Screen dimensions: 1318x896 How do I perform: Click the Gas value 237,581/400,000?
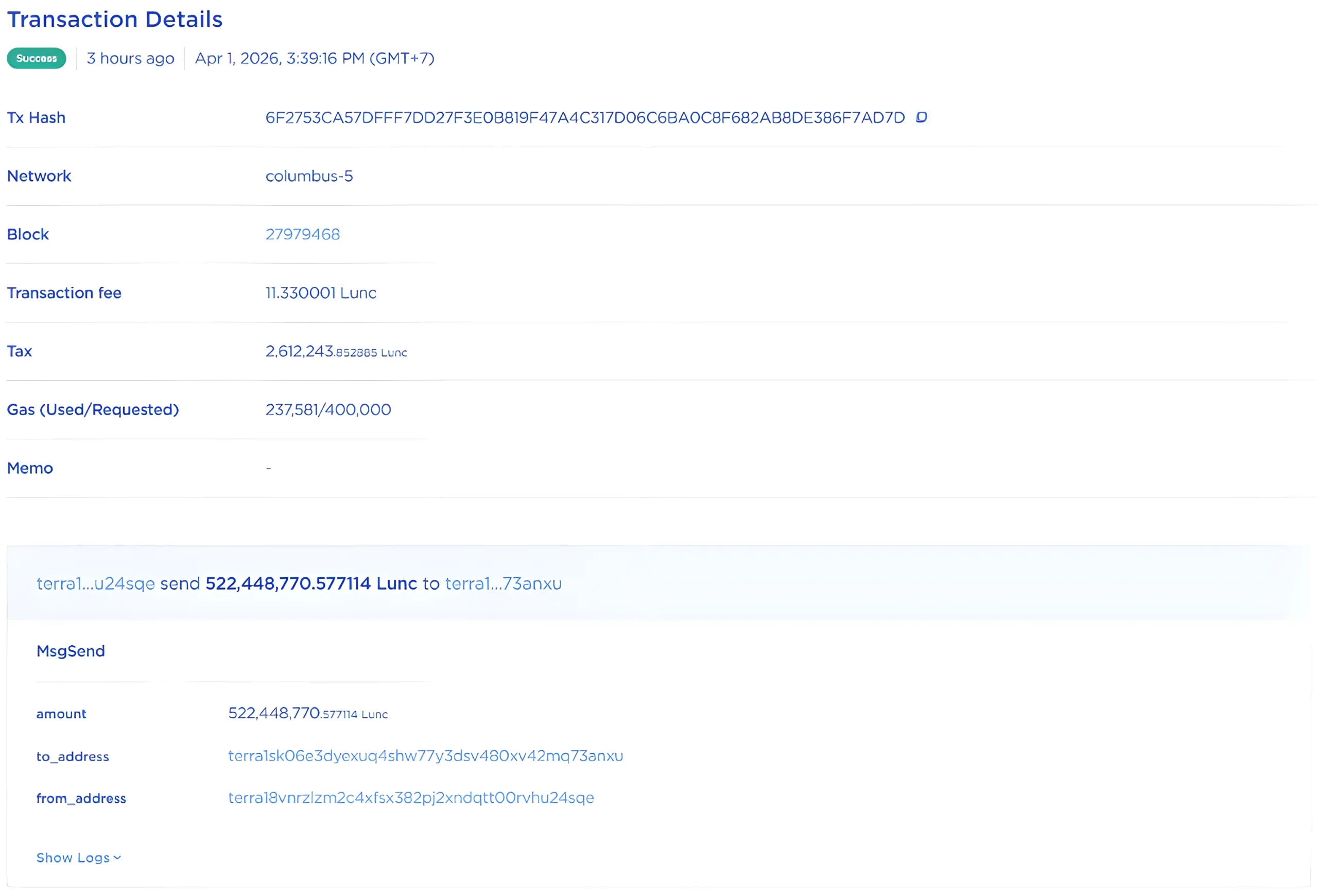coord(328,409)
